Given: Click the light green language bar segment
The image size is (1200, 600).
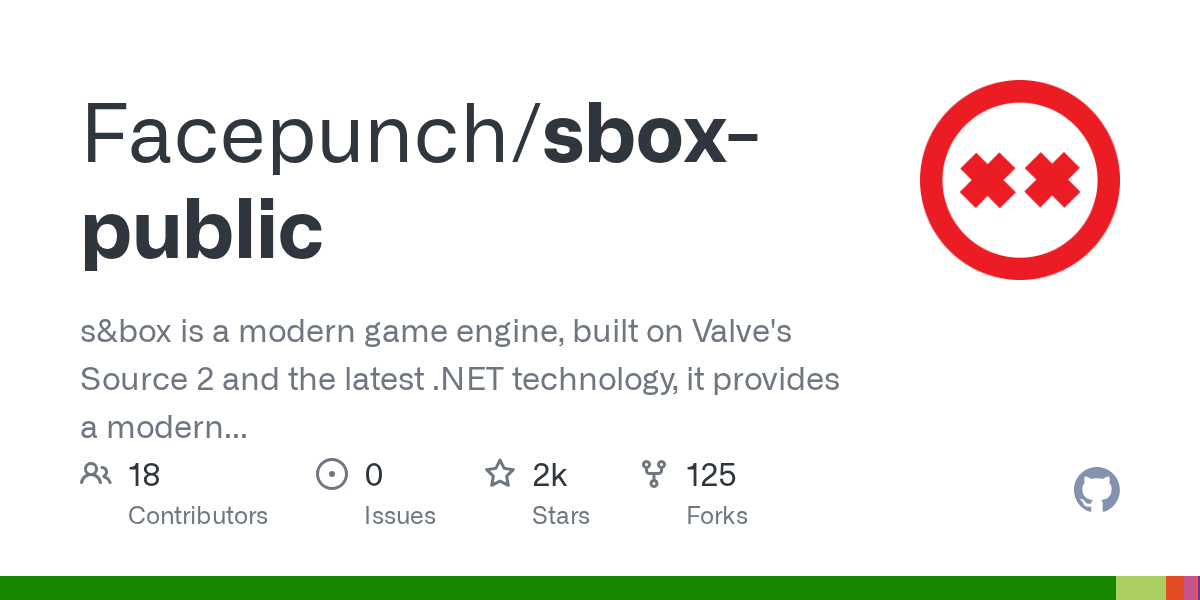Looking at the screenshot, I should [x=1140, y=588].
